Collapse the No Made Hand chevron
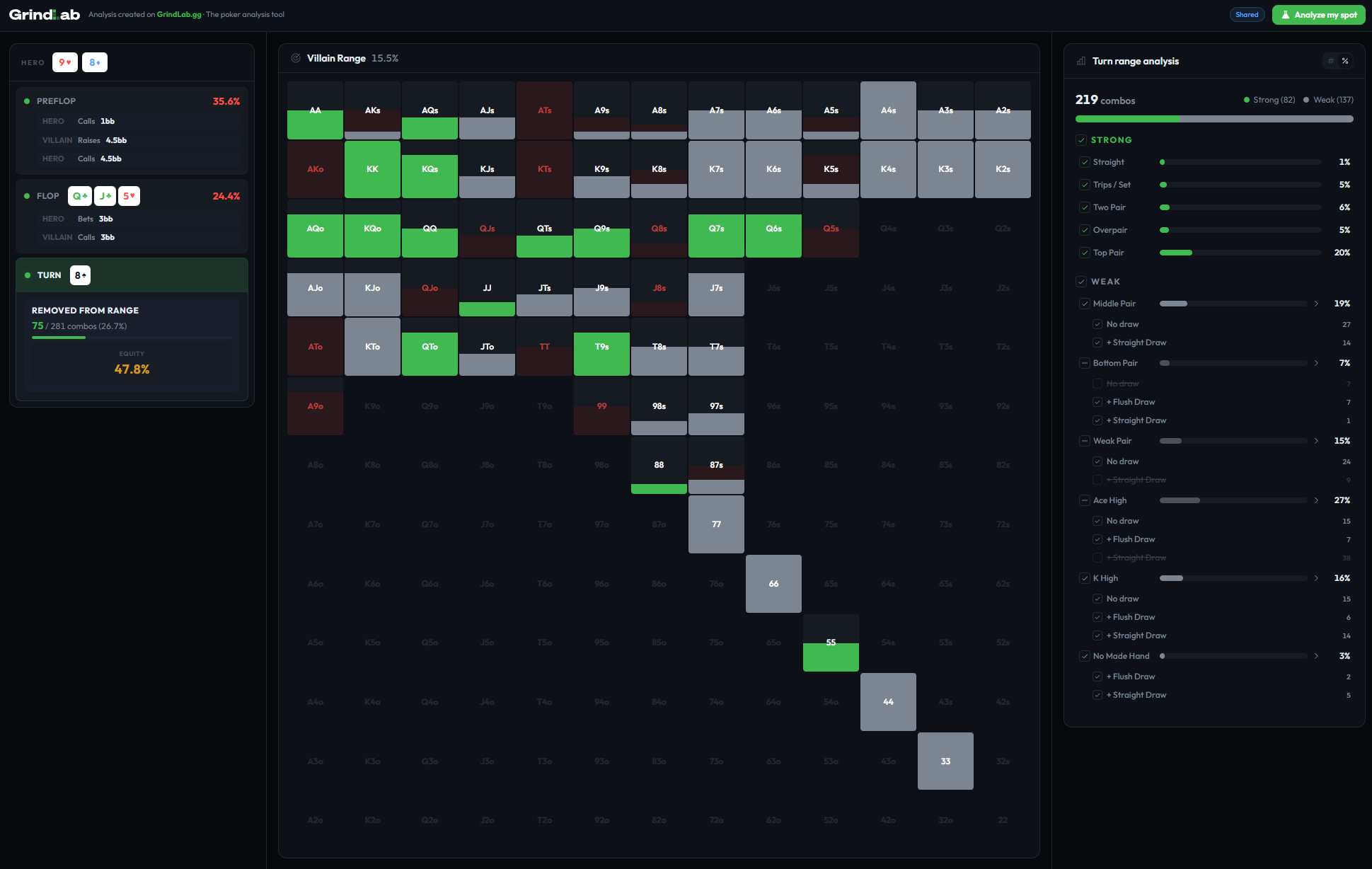This screenshot has width=1372, height=869. coord(1316,656)
